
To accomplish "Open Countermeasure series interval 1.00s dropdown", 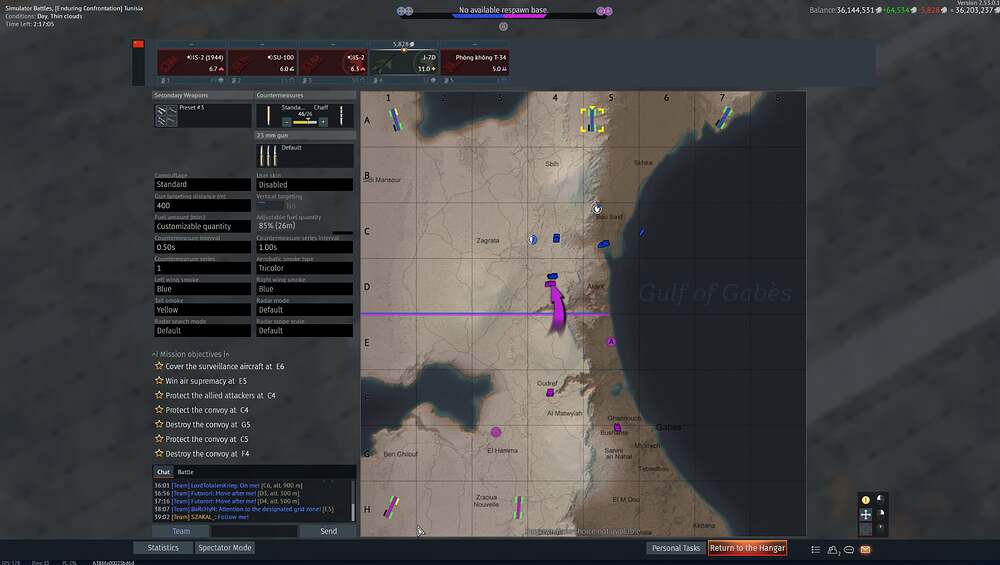I will (x=305, y=247).
